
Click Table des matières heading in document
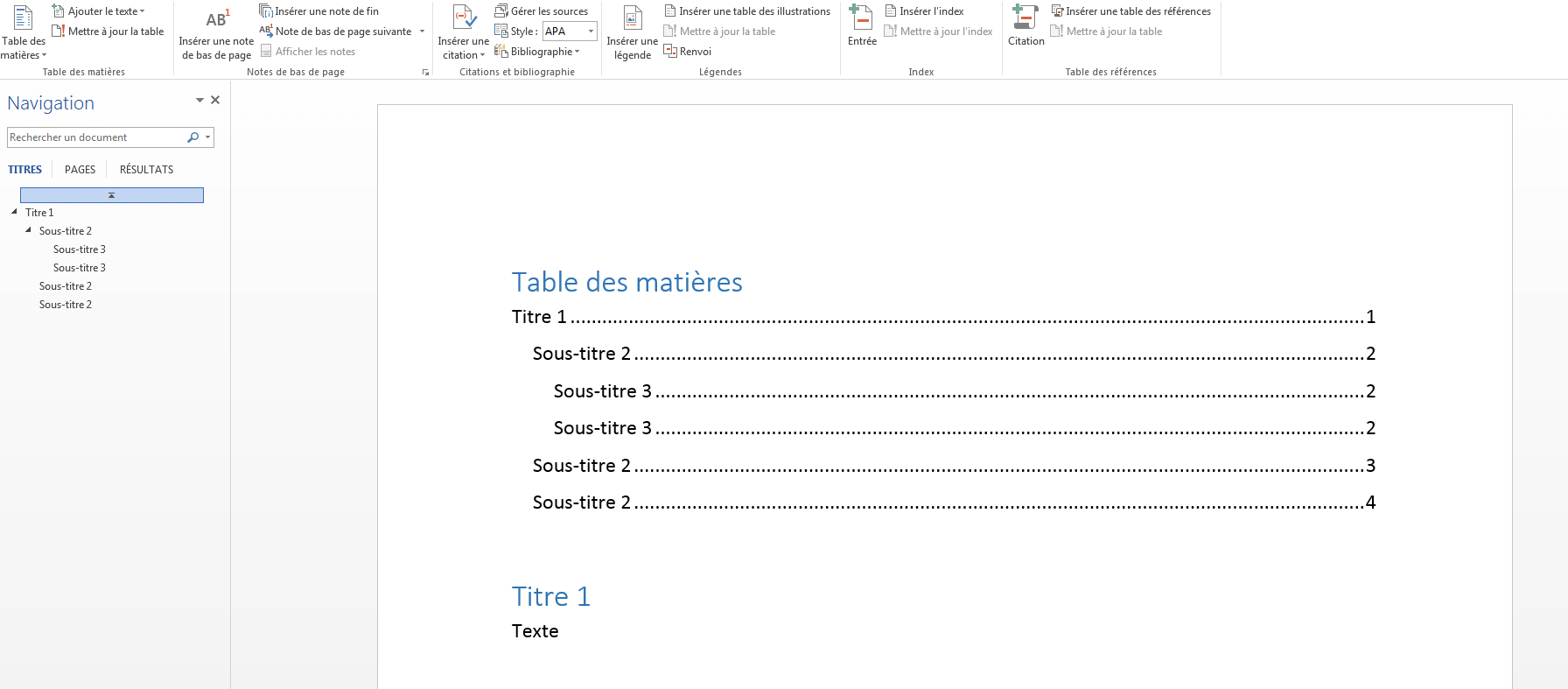(626, 282)
